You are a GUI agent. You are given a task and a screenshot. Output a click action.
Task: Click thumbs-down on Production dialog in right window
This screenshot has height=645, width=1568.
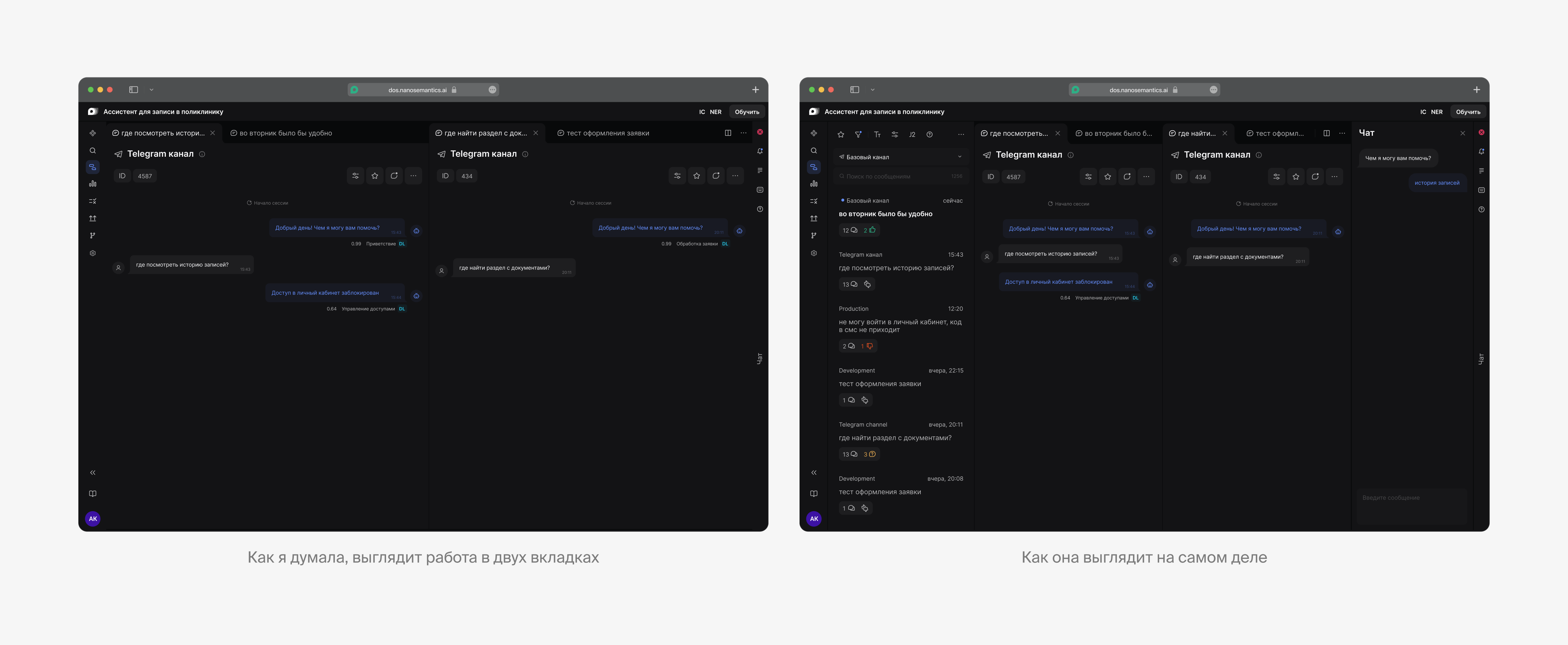[868, 346]
